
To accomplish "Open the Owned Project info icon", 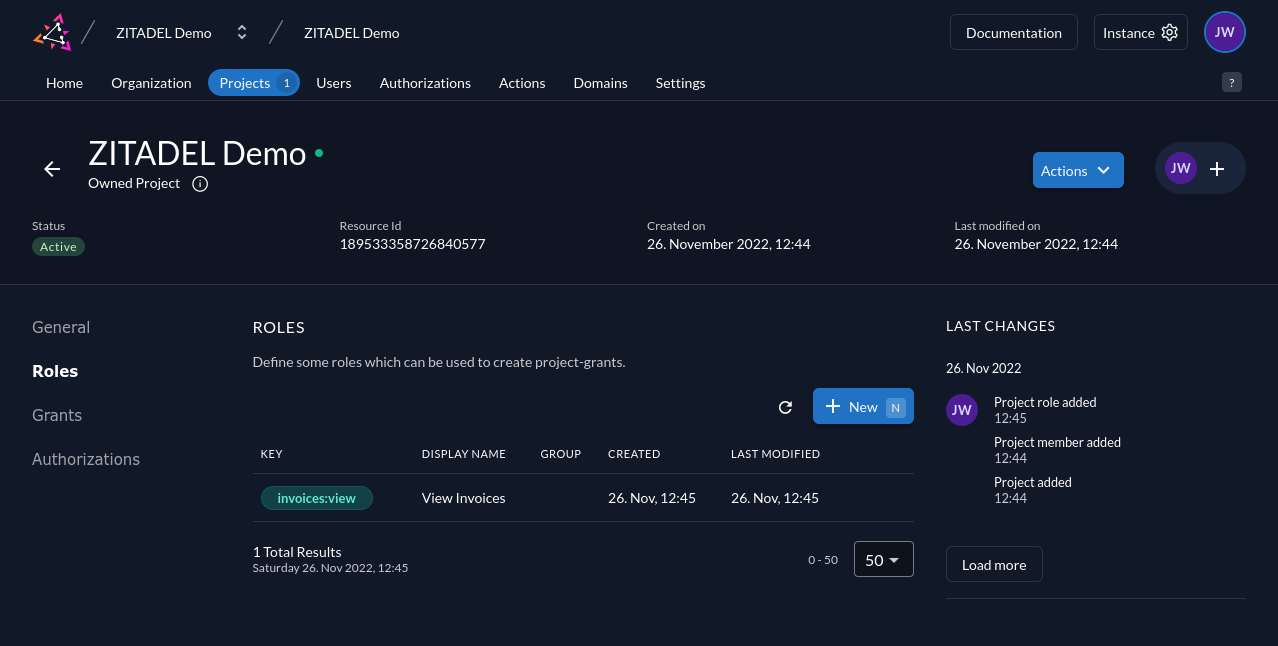I will (x=200, y=184).
